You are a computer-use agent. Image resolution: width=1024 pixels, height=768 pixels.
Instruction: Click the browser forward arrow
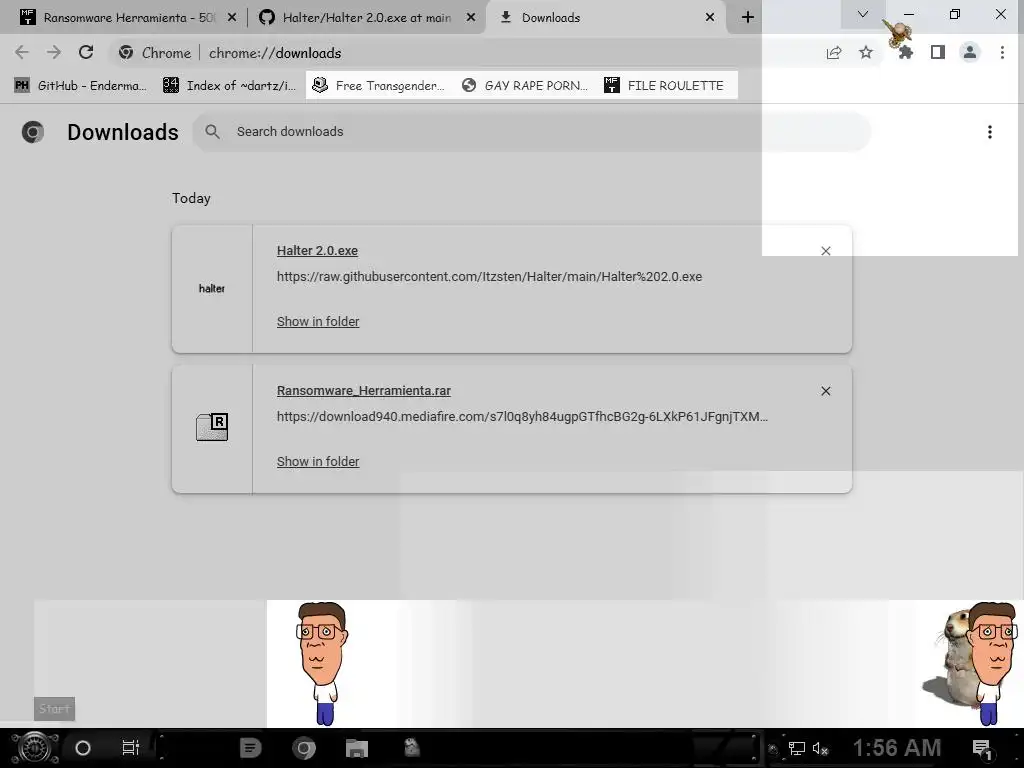coord(54,52)
